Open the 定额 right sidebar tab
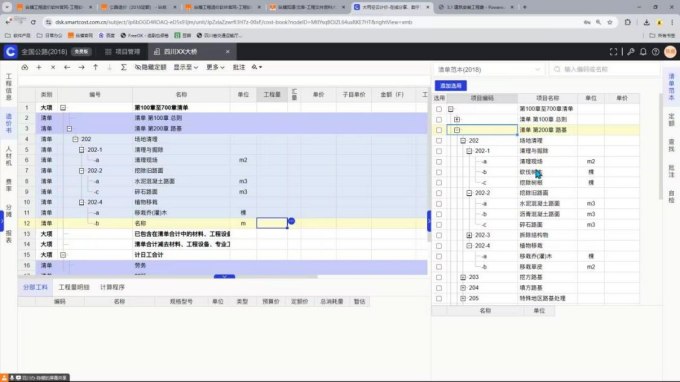The height and width of the screenshot is (382, 680). (x=671, y=119)
